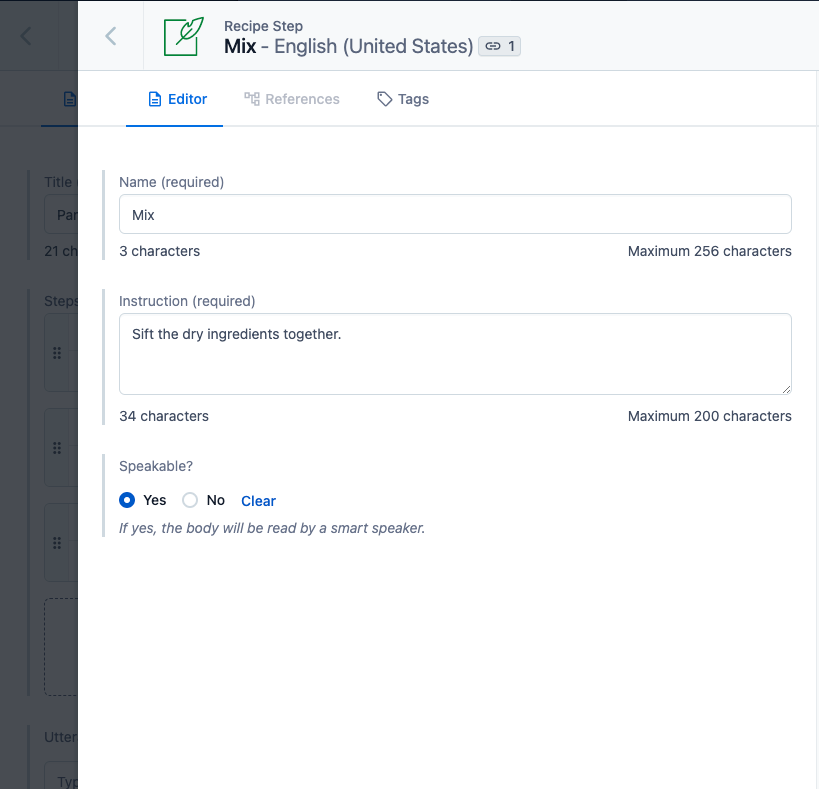819x789 pixels.
Task: Click the background Editor tab document icon
Action: (x=70, y=99)
